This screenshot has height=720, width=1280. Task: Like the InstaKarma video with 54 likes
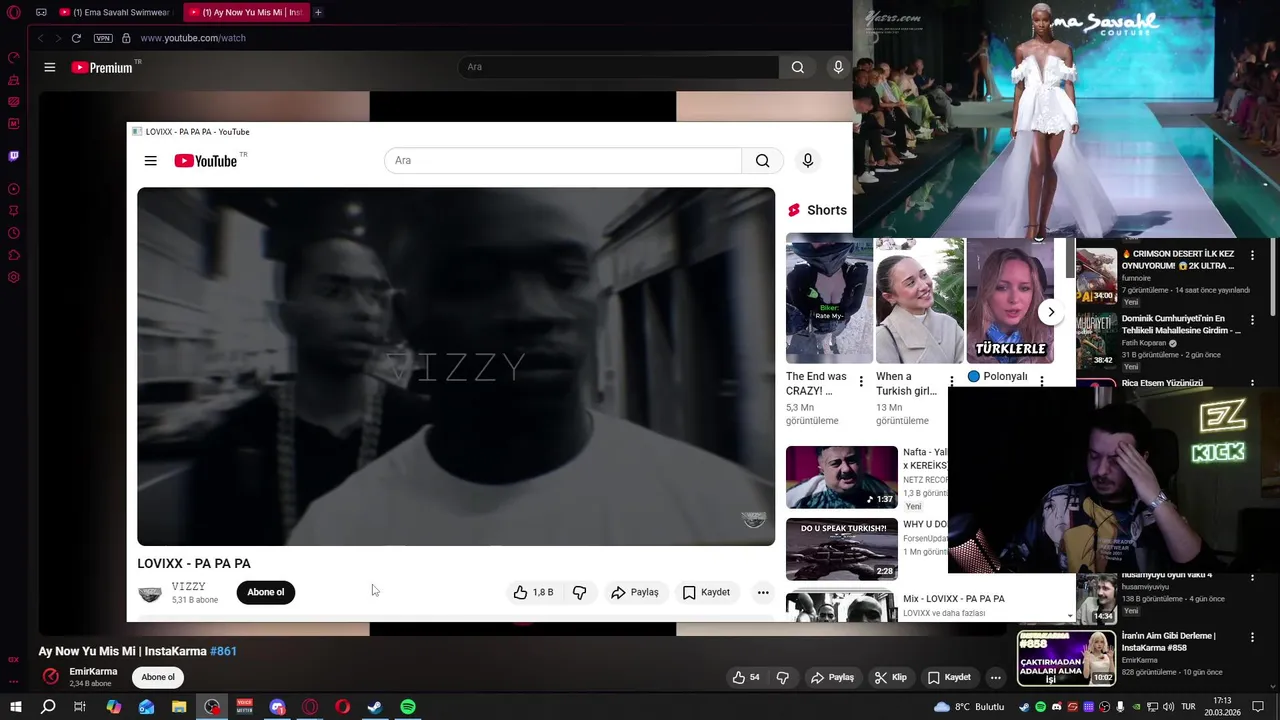[x=746, y=677]
